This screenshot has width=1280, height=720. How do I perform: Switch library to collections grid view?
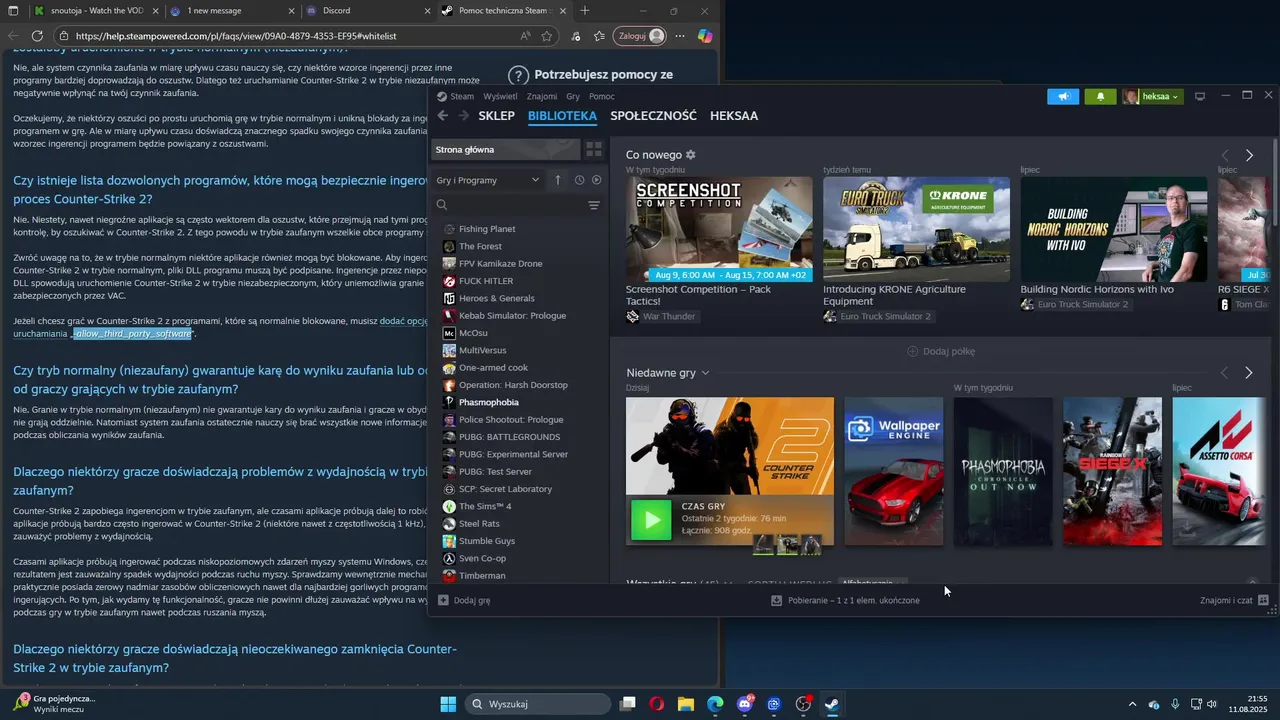[594, 149]
